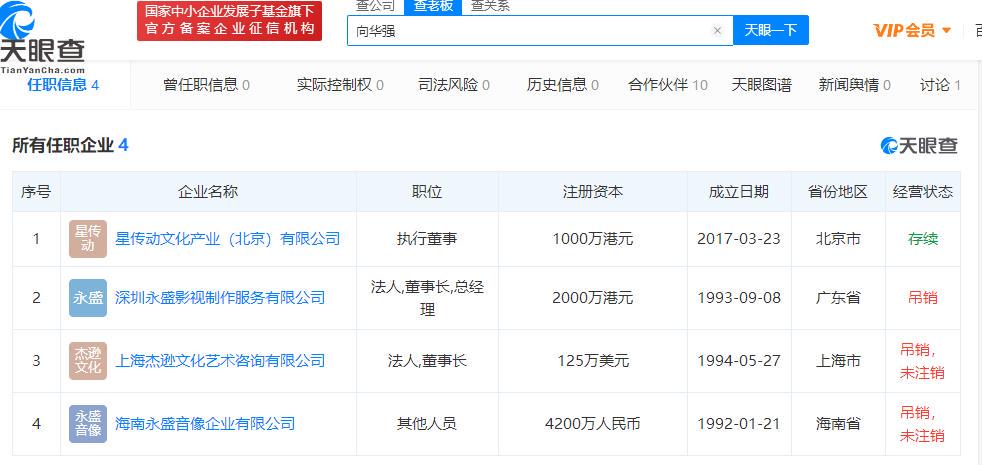The width and height of the screenshot is (982, 465).
Task: Click the 星传动 company logo icon
Action: [x=88, y=239]
